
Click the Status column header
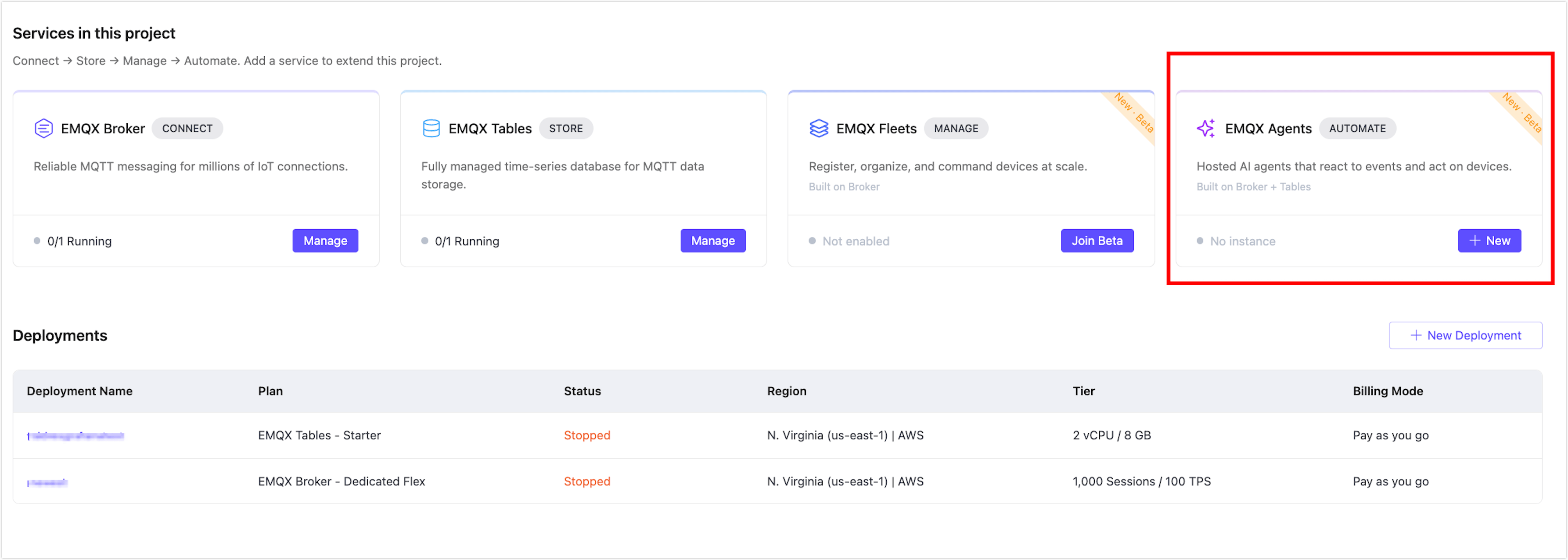[x=582, y=391]
